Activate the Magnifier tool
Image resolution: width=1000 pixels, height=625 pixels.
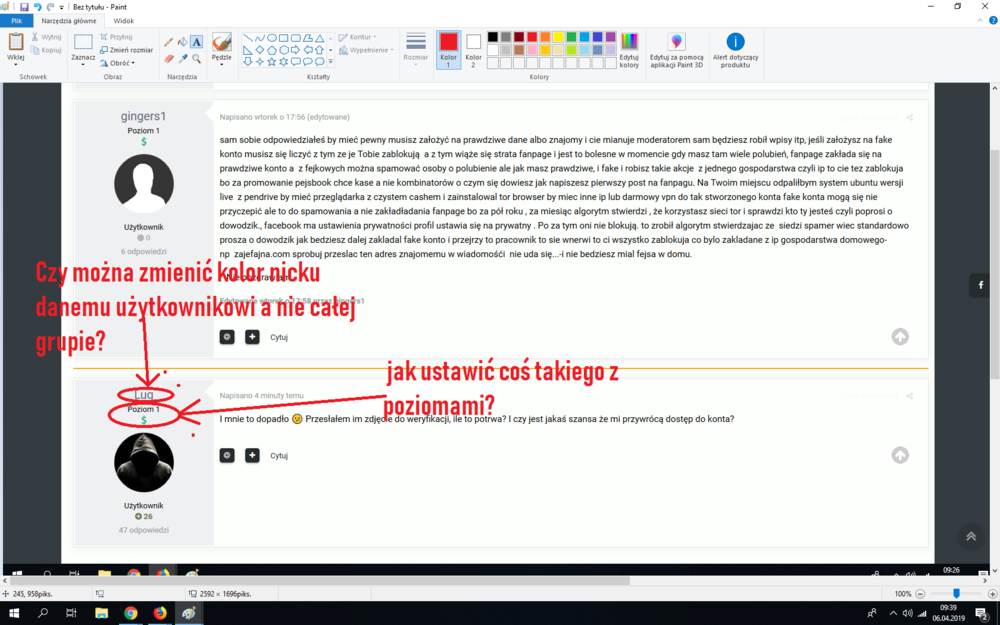click(x=195, y=57)
